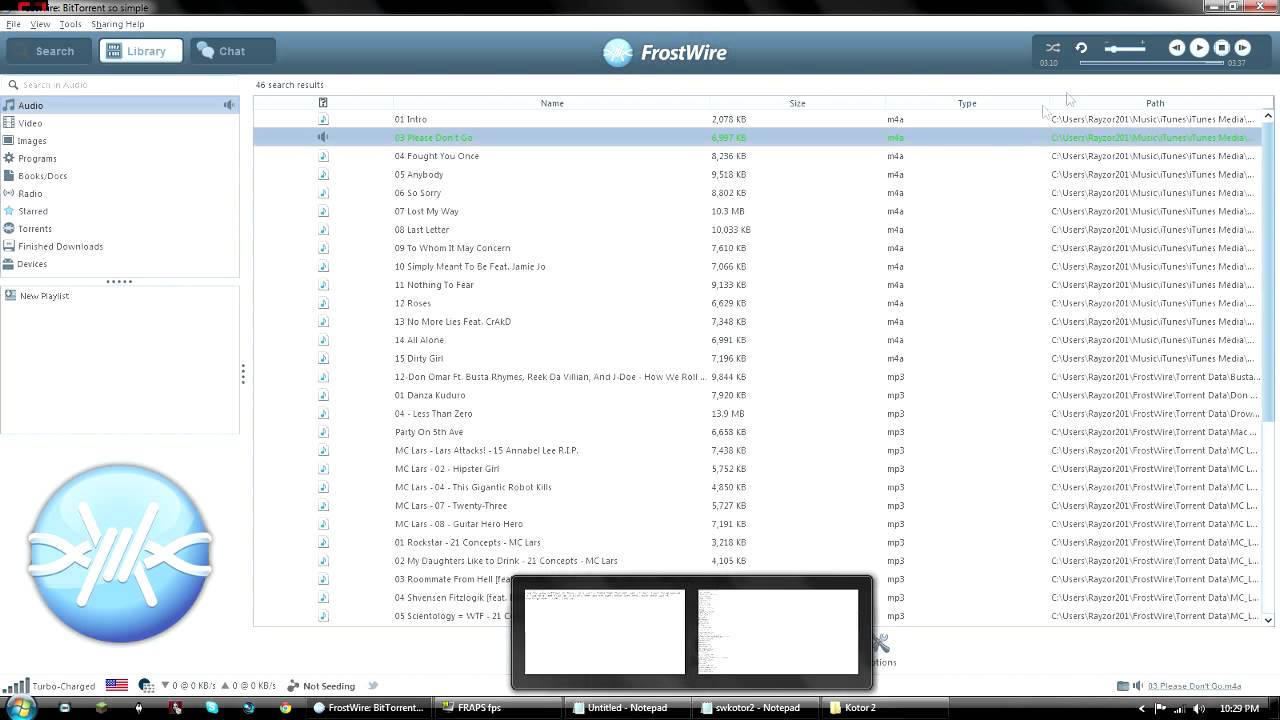Click the Turbo-Charged connection status icon
This screenshot has width=1280, height=720.
tap(16, 685)
